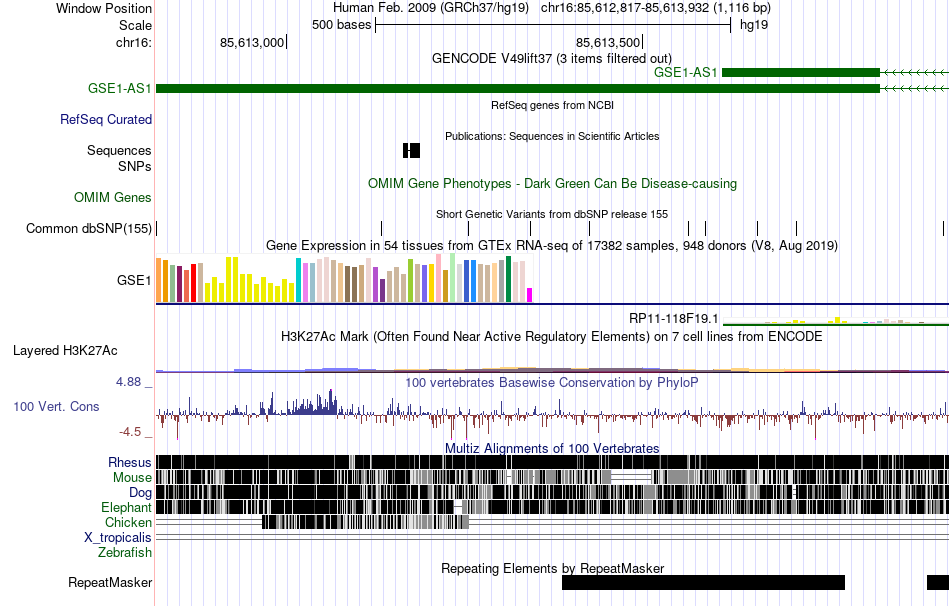Click the GSE1-AS1 label in the left margin
The height and width of the screenshot is (606, 950).
coord(119,88)
